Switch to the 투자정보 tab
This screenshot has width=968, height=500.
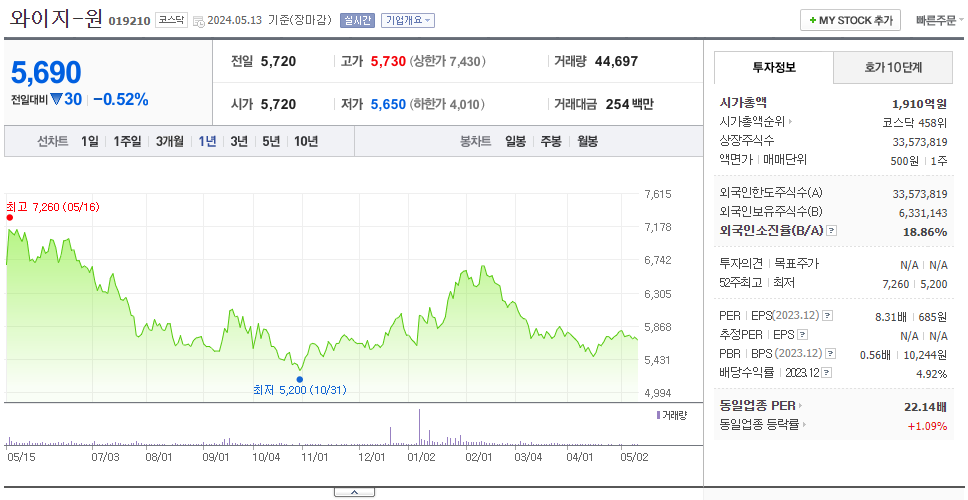point(774,68)
